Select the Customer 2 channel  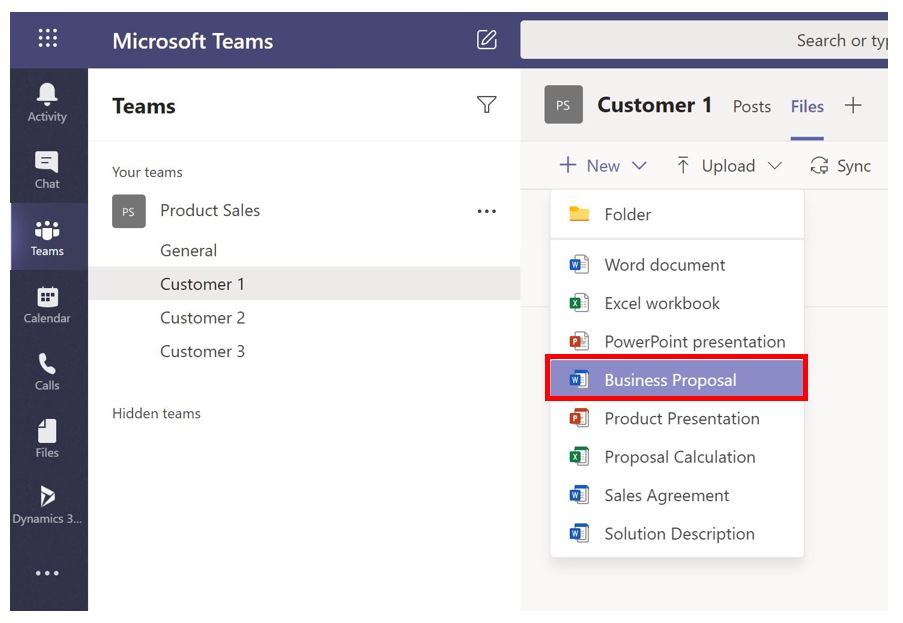pyautogui.click(x=203, y=318)
